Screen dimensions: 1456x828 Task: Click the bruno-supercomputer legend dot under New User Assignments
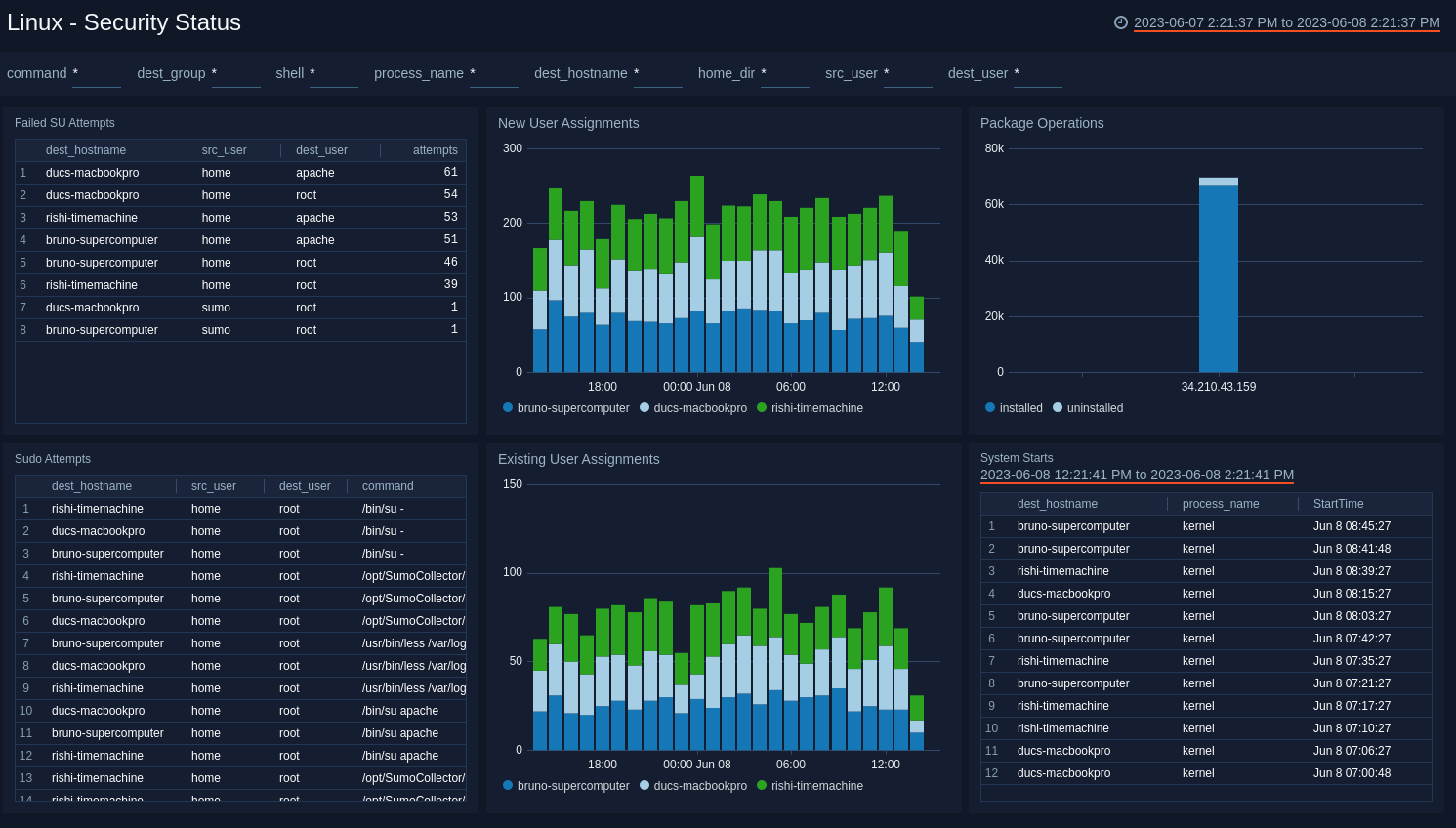pos(506,408)
